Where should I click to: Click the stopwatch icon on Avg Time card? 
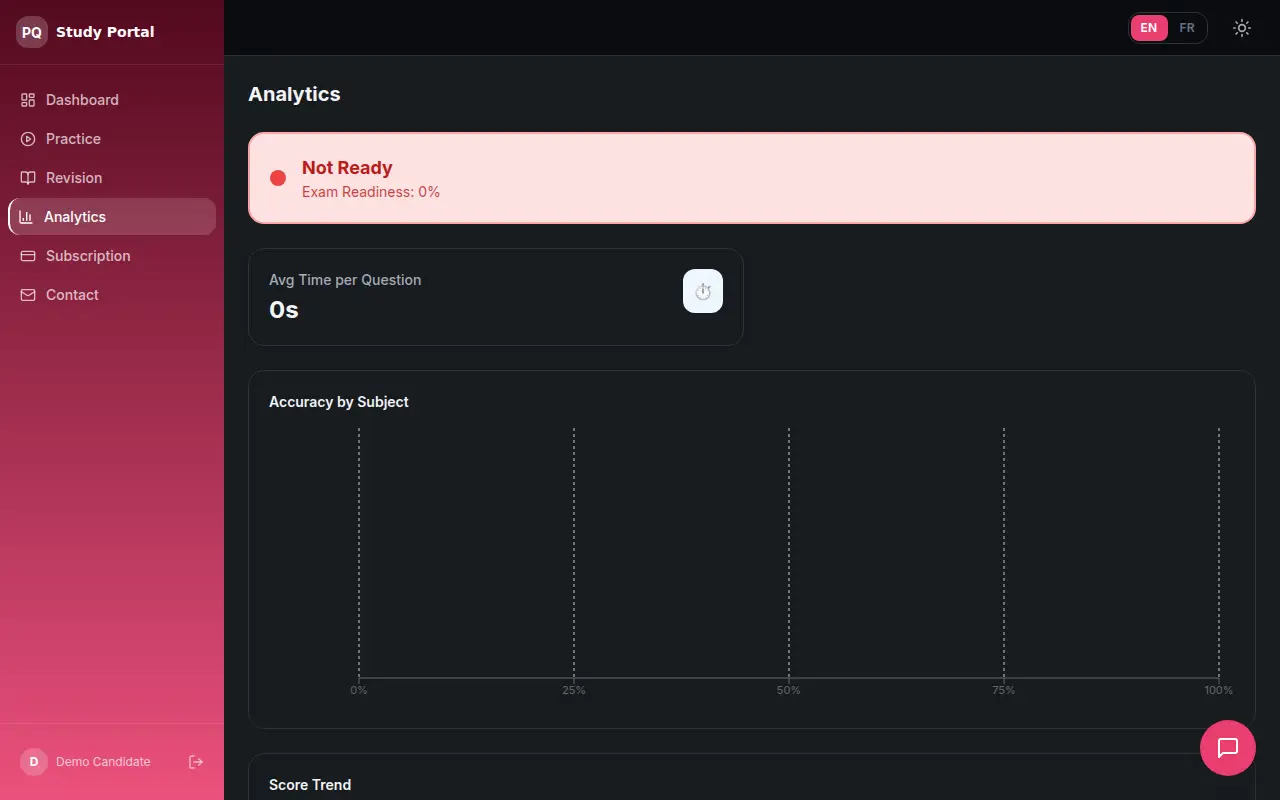(x=703, y=291)
